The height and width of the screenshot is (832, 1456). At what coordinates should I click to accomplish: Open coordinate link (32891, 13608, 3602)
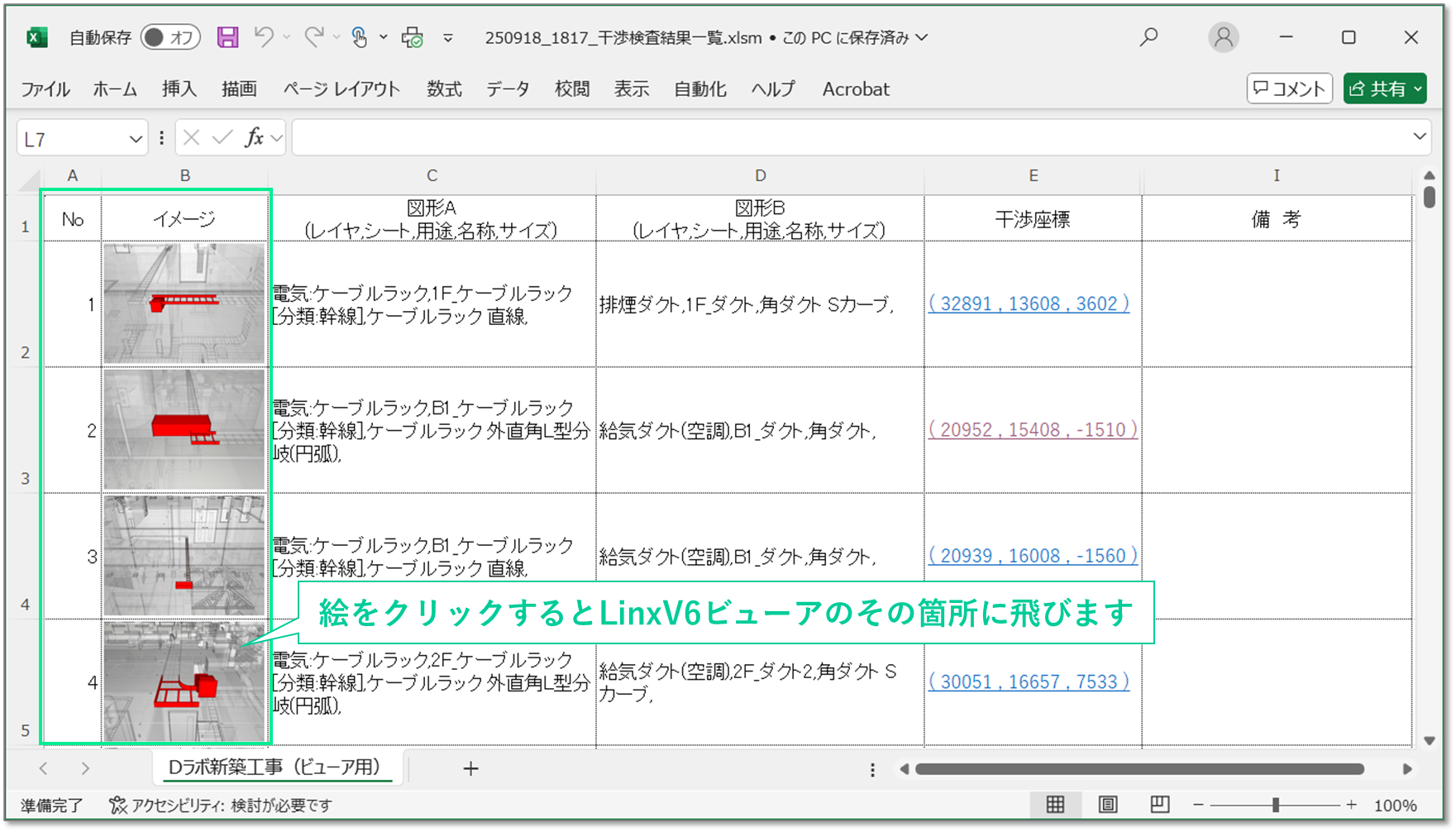[1029, 304]
